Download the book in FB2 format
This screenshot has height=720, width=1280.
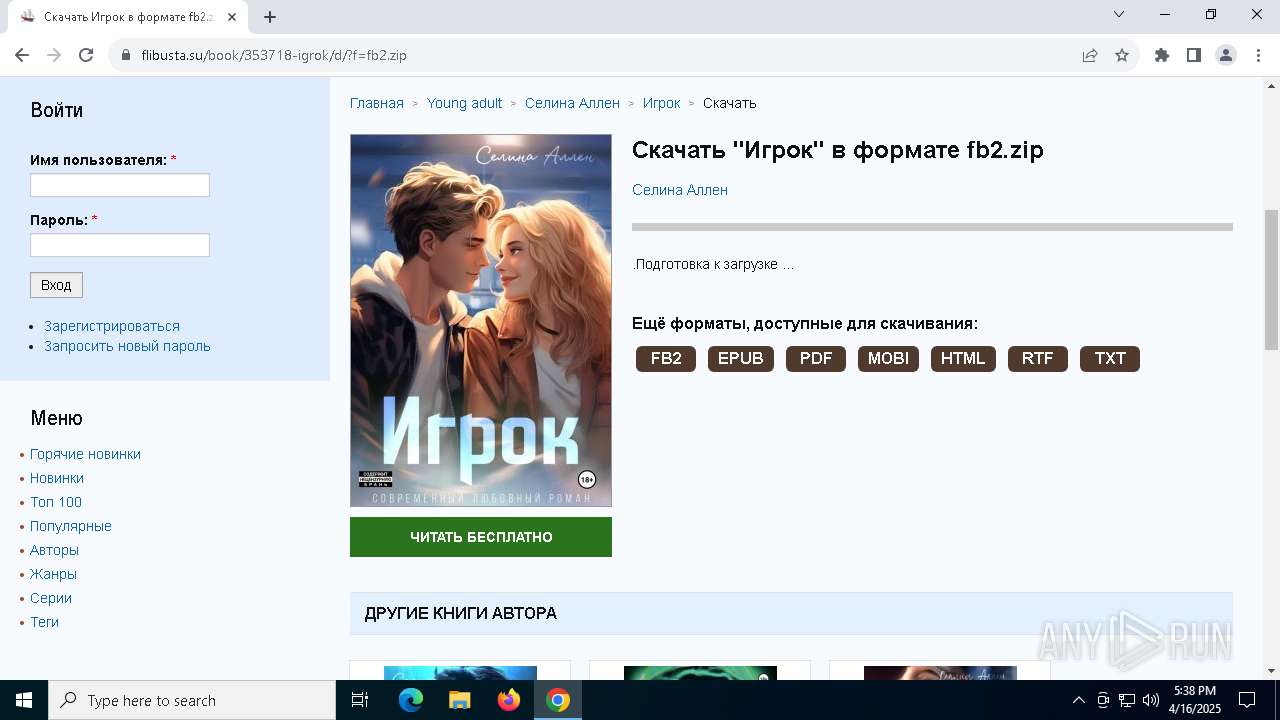tap(666, 359)
